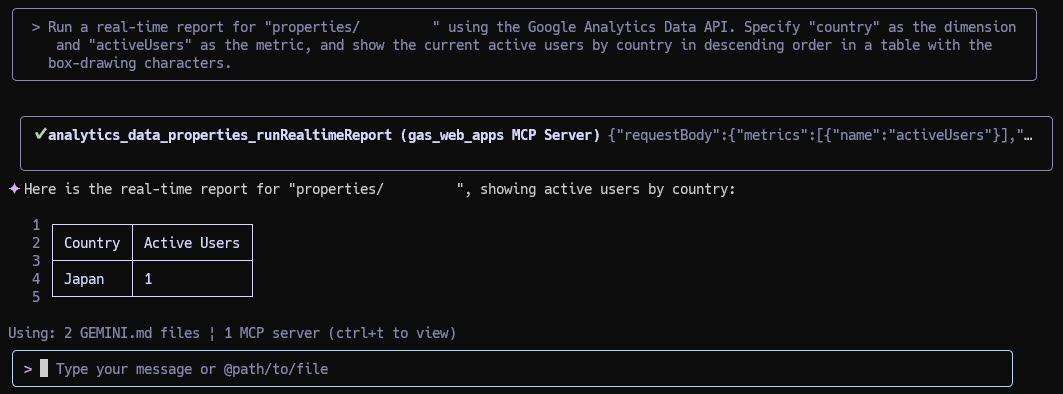
Task: Click the active users value "1" cell
Action: 192,279
